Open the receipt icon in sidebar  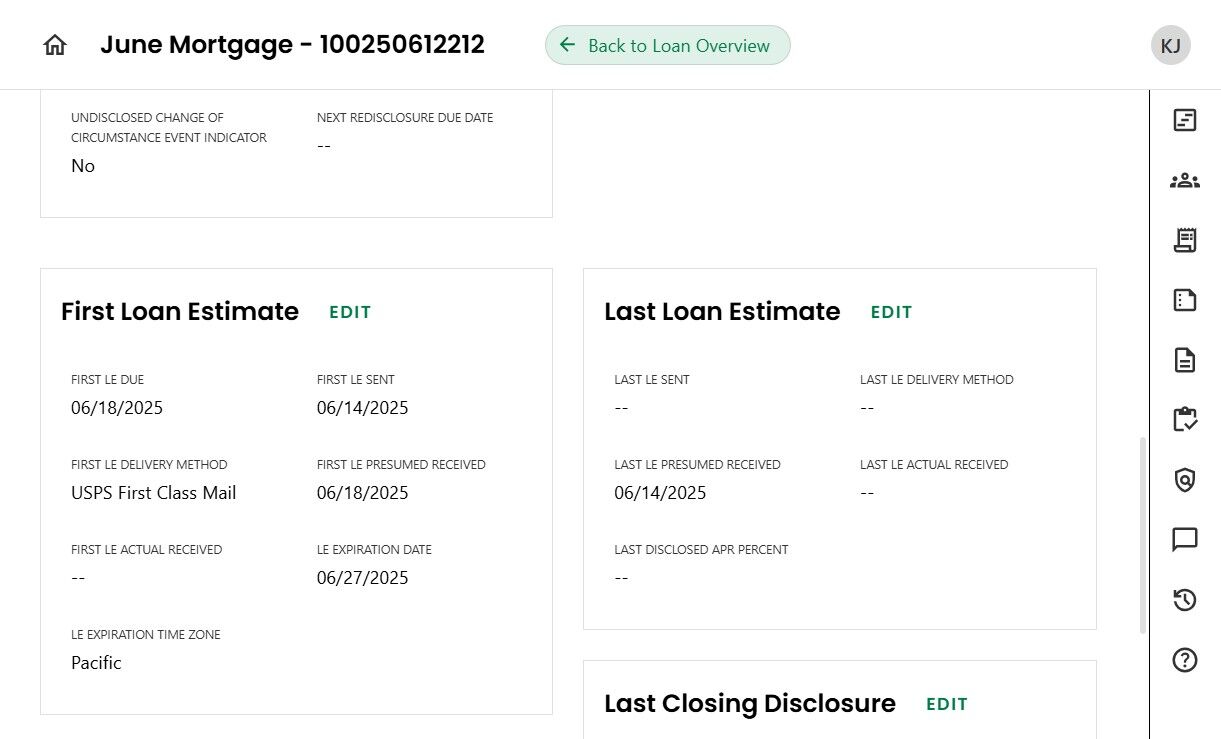(x=1184, y=240)
